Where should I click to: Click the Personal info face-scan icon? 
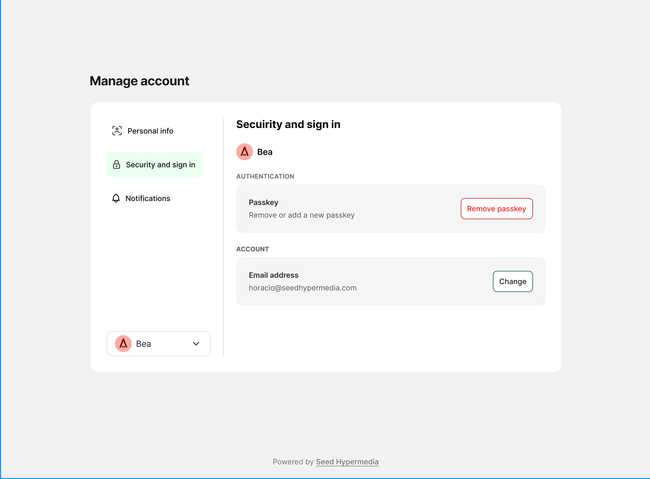click(x=117, y=131)
